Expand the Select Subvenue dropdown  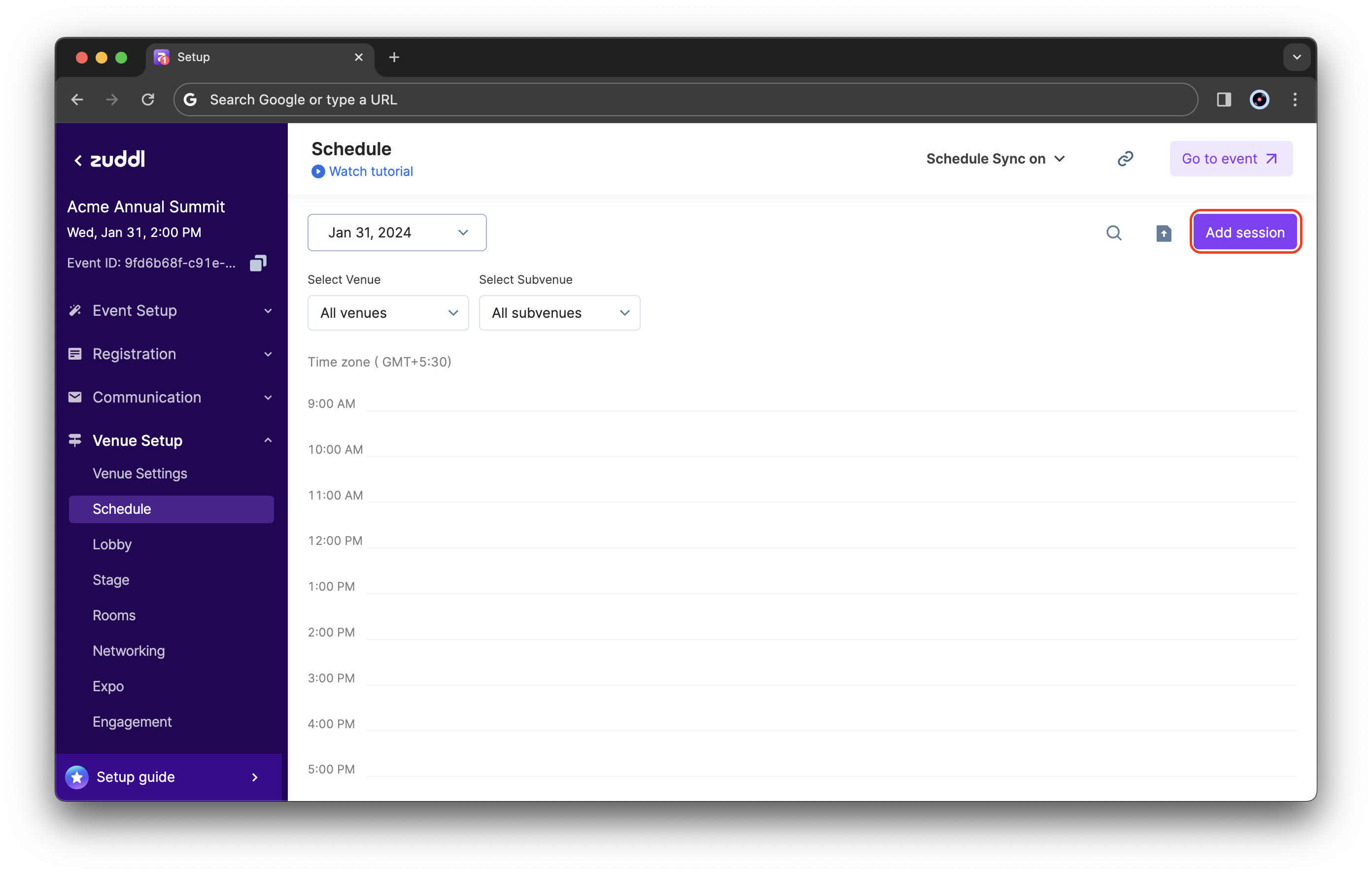(x=557, y=312)
